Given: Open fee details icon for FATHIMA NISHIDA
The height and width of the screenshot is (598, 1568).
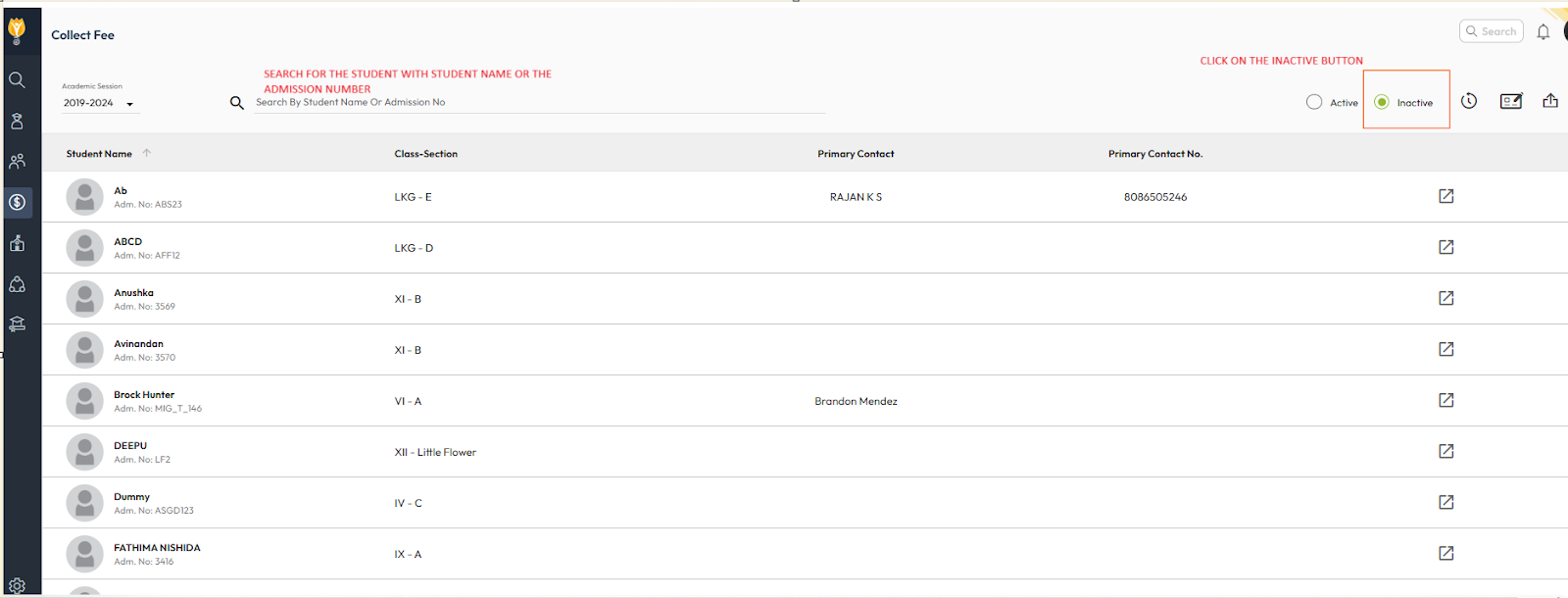Looking at the screenshot, I should (1445, 553).
